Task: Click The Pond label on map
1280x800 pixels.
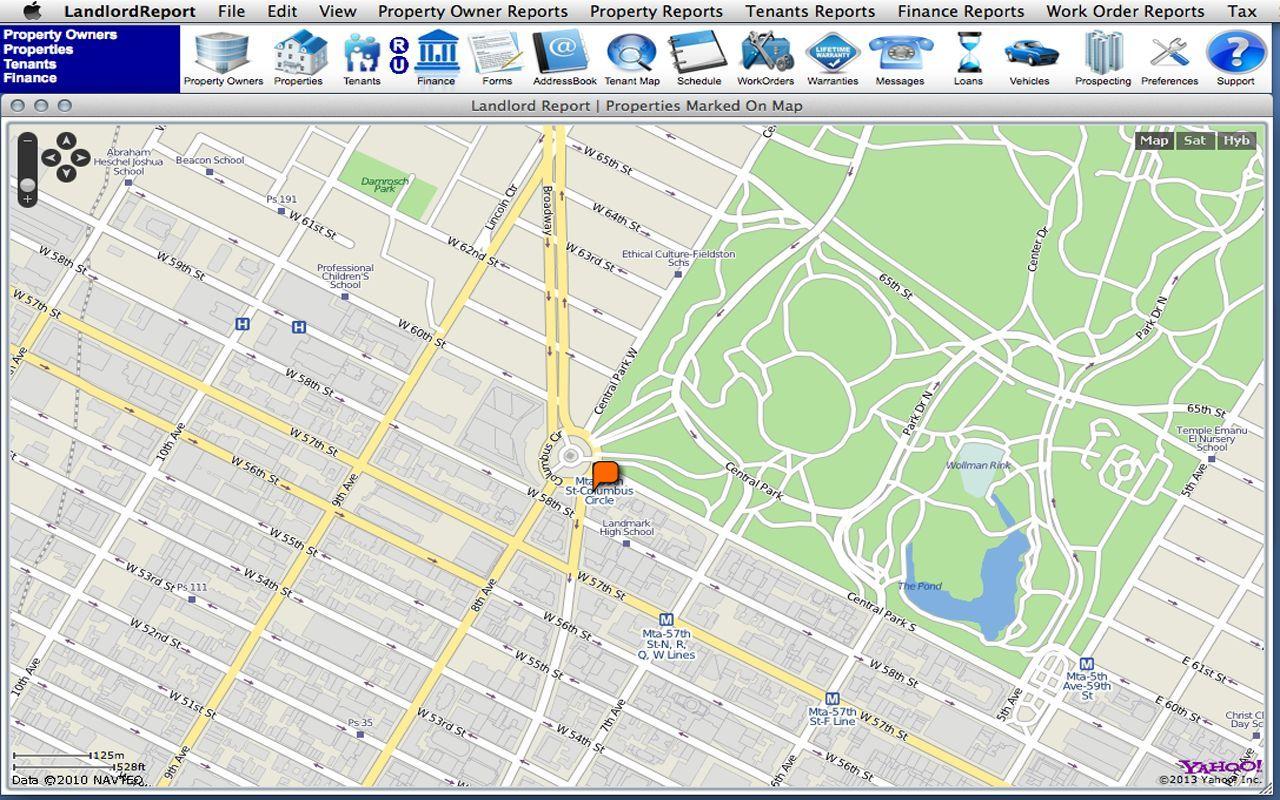Action: point(920,586)
